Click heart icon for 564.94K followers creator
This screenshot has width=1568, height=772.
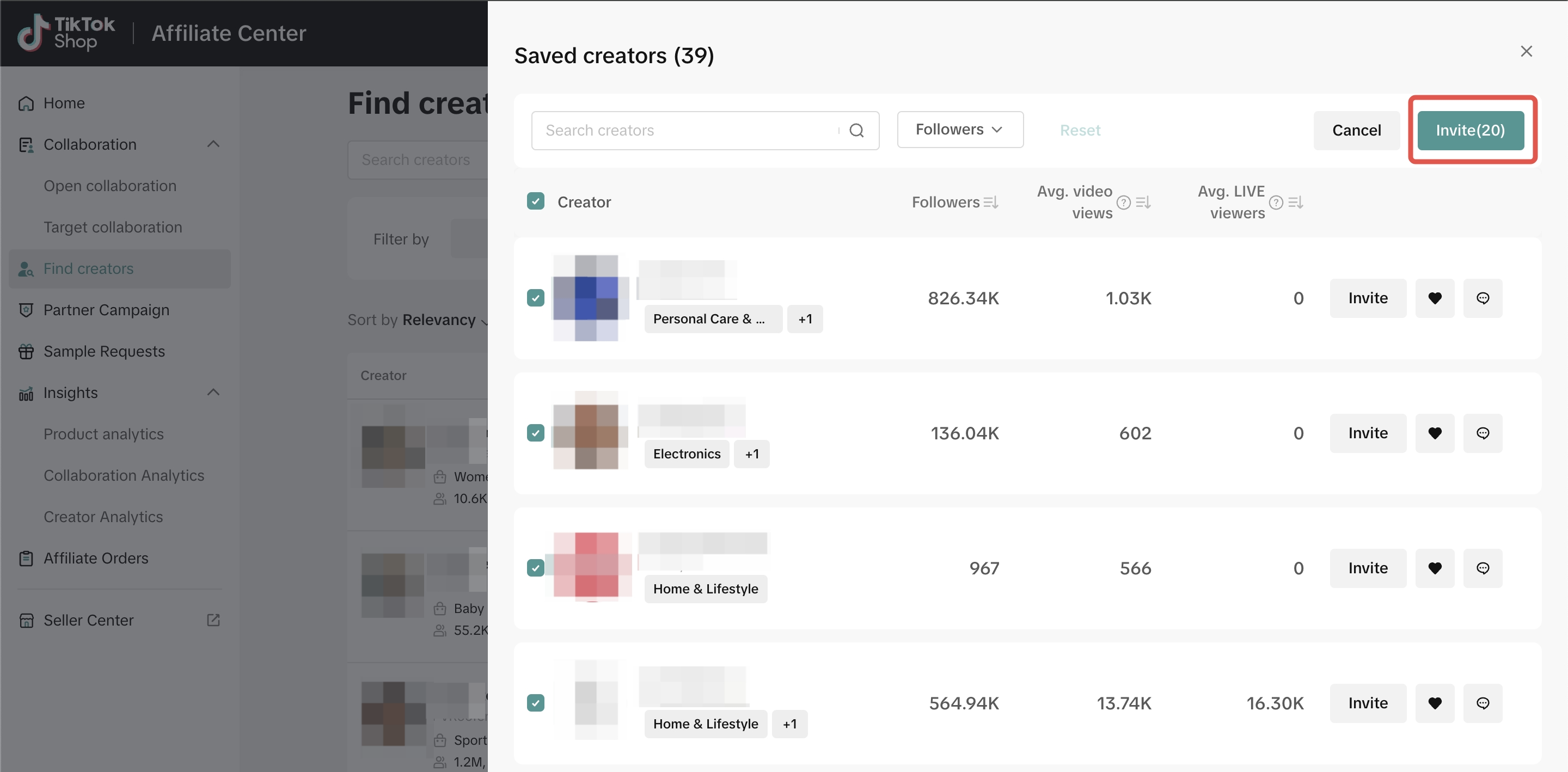coord(1434,703)
